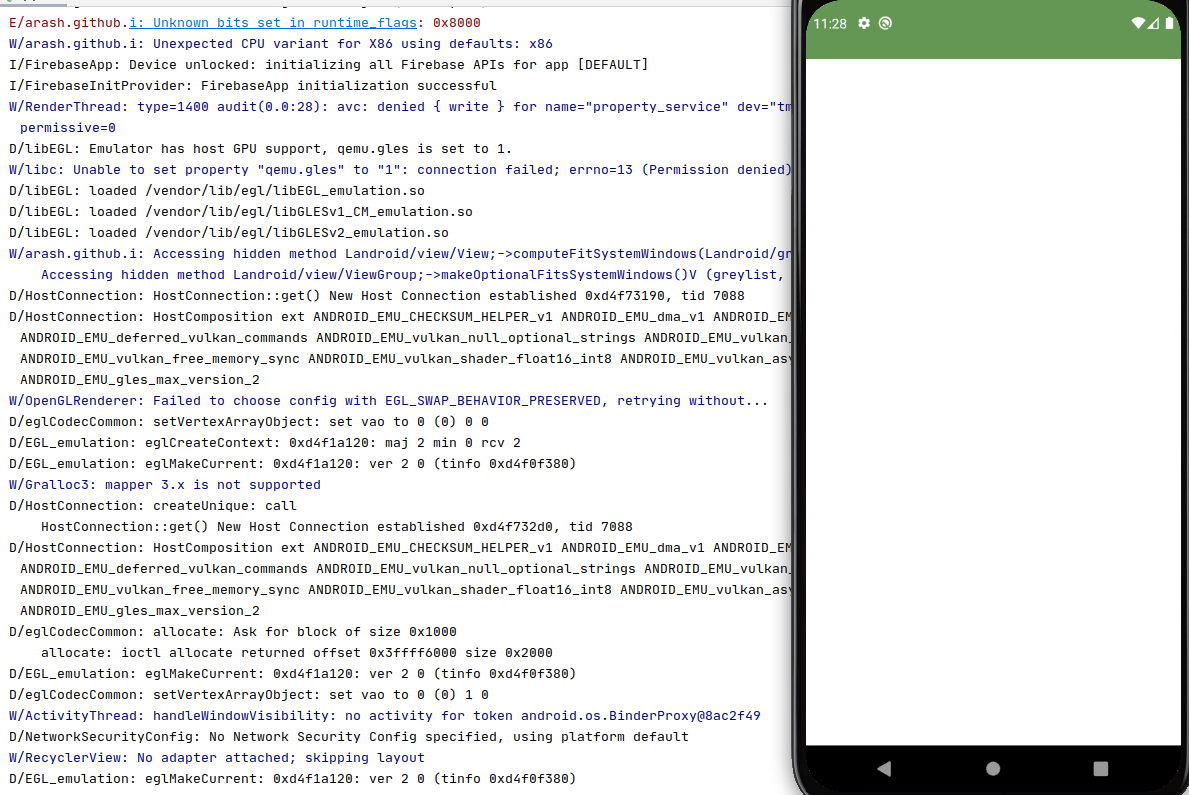The height and width of the screenshot is (795, 1189).
Task: Click the circular notification icon beside the gear
Action: tap(885, 24)
